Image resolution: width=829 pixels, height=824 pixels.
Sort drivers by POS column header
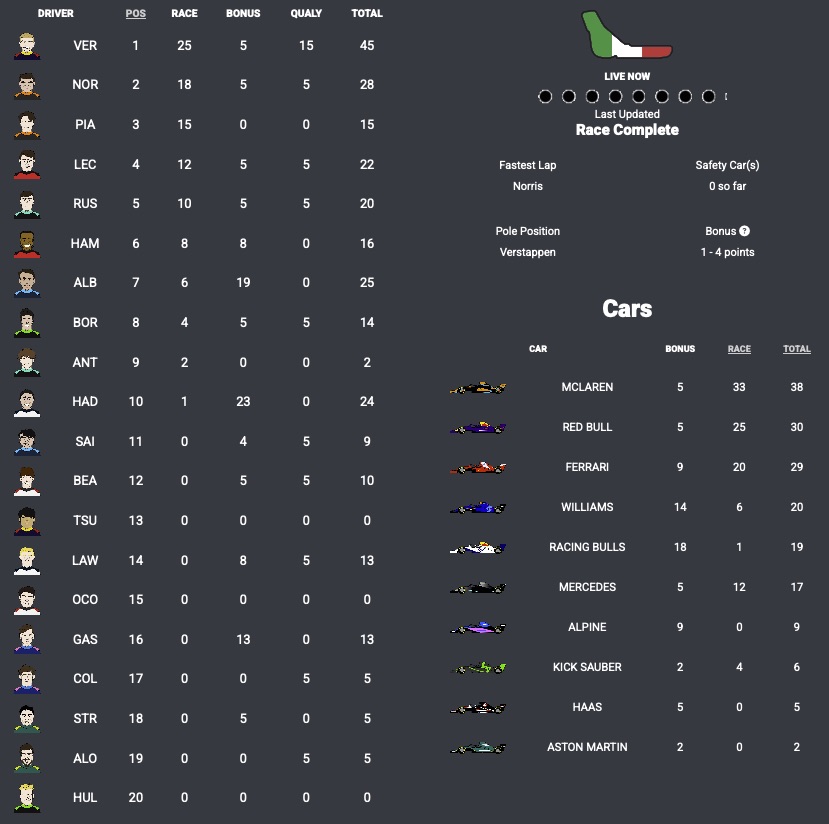[x=136, y=14]
